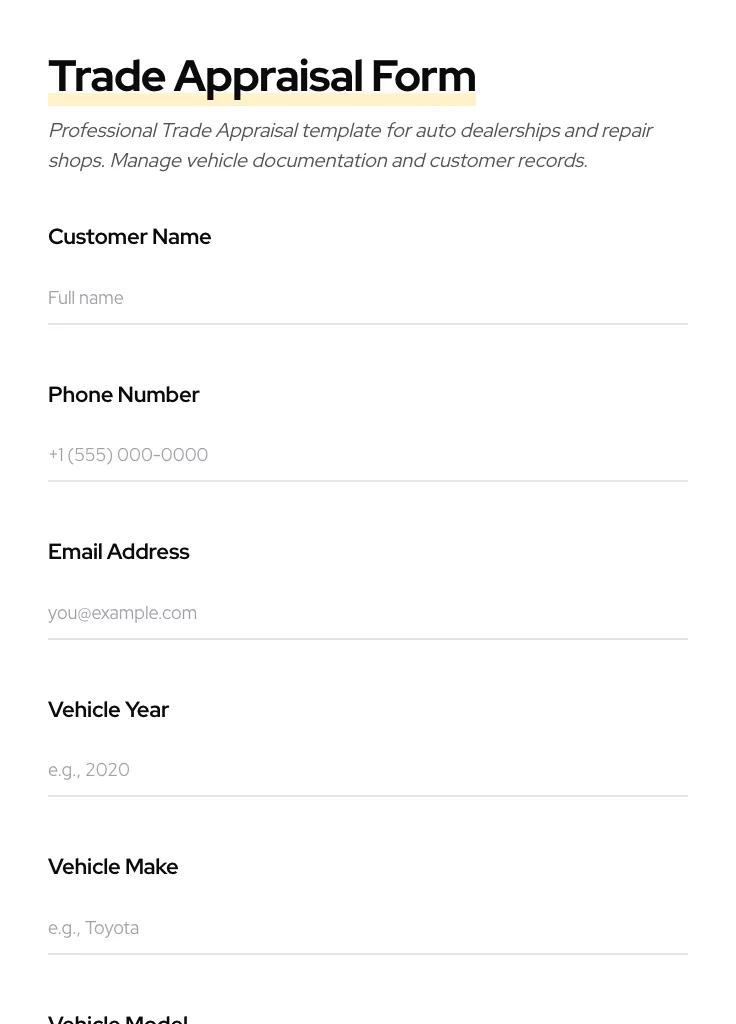
Task: Click the 'Full name' placeholder text
Action: tap(86, 298)
